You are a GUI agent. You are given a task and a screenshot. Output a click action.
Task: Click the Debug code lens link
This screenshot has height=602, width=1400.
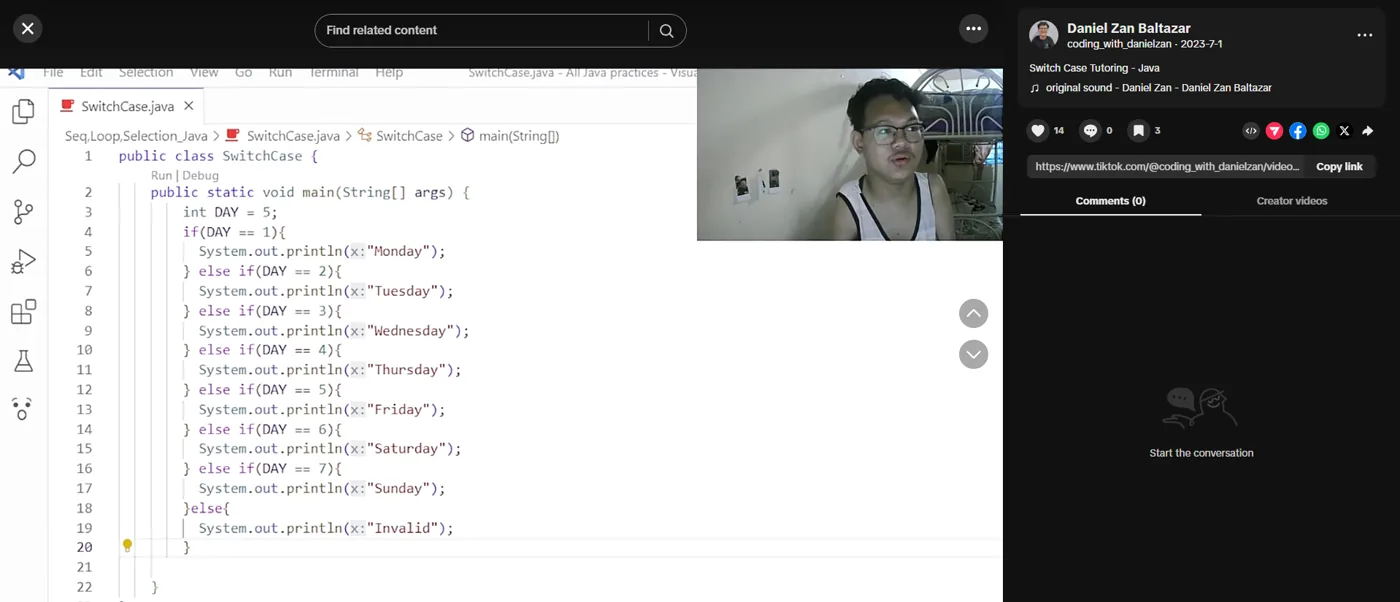pos(200,176)
